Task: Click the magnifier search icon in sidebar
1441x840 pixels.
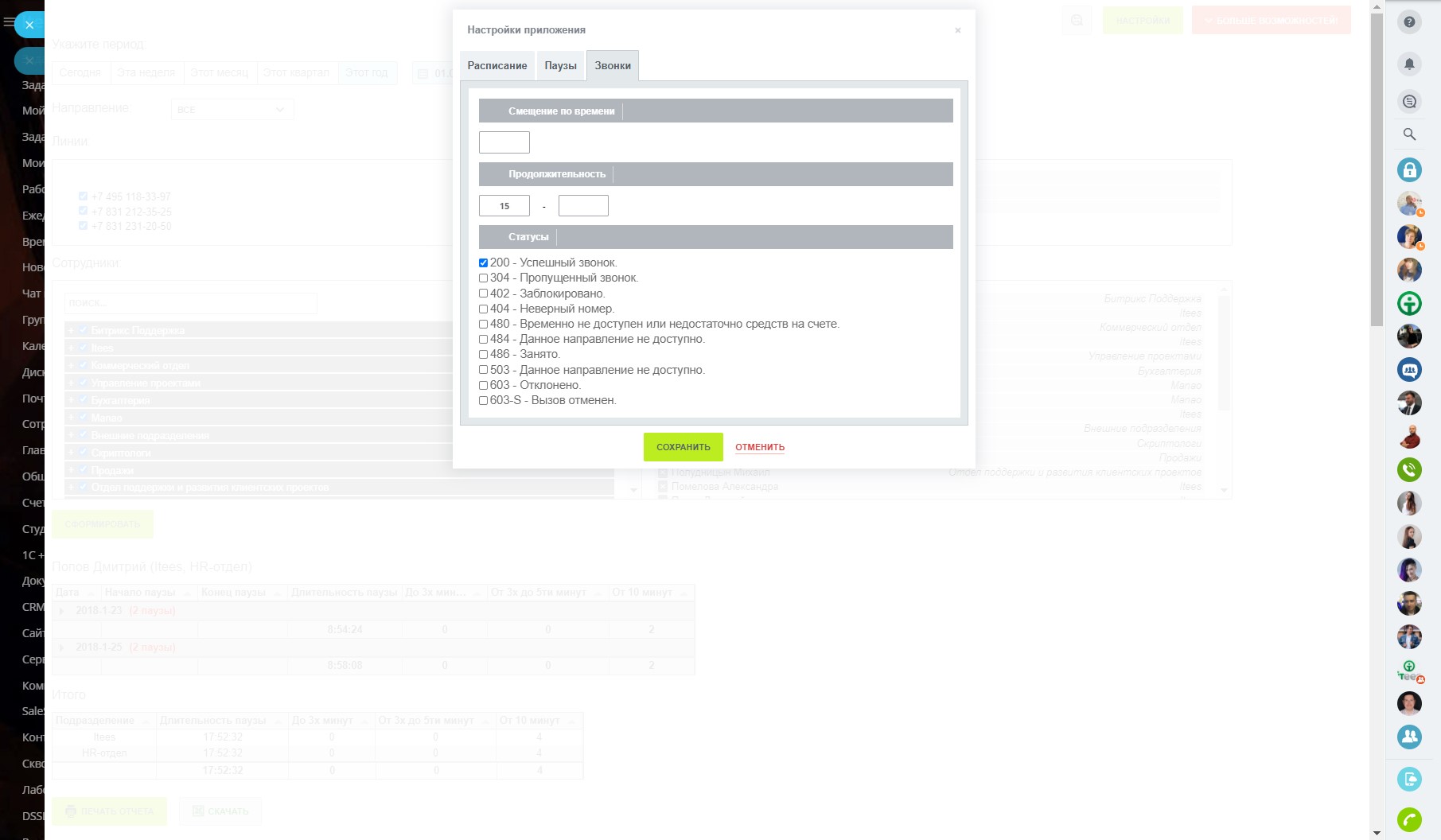Action: tap(1409, 134)
